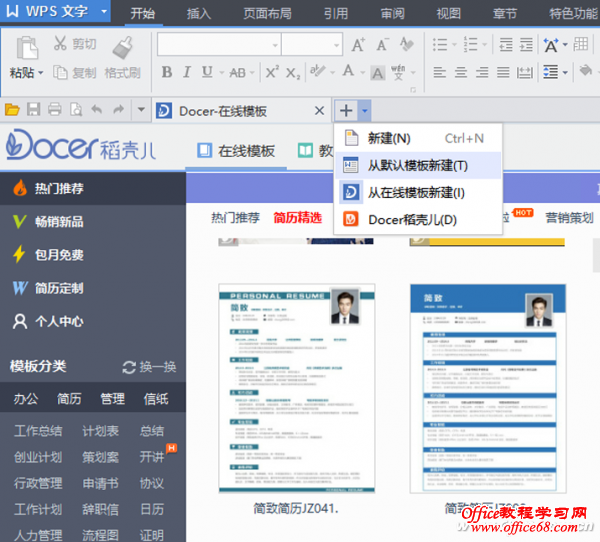Toggle strikethrough AB formatting
600x542 pixels.
point(237,73)
